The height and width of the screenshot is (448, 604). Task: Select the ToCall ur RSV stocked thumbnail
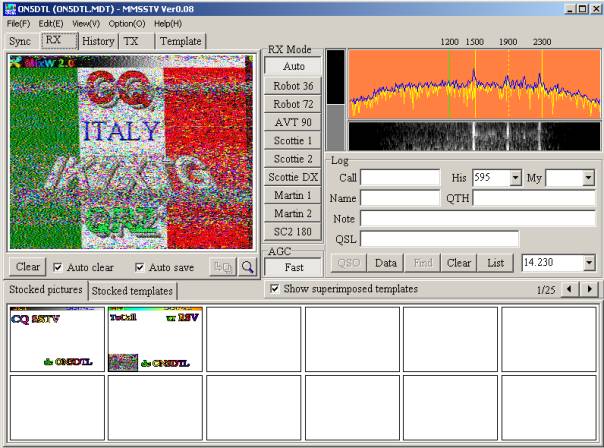click(155, 339)
